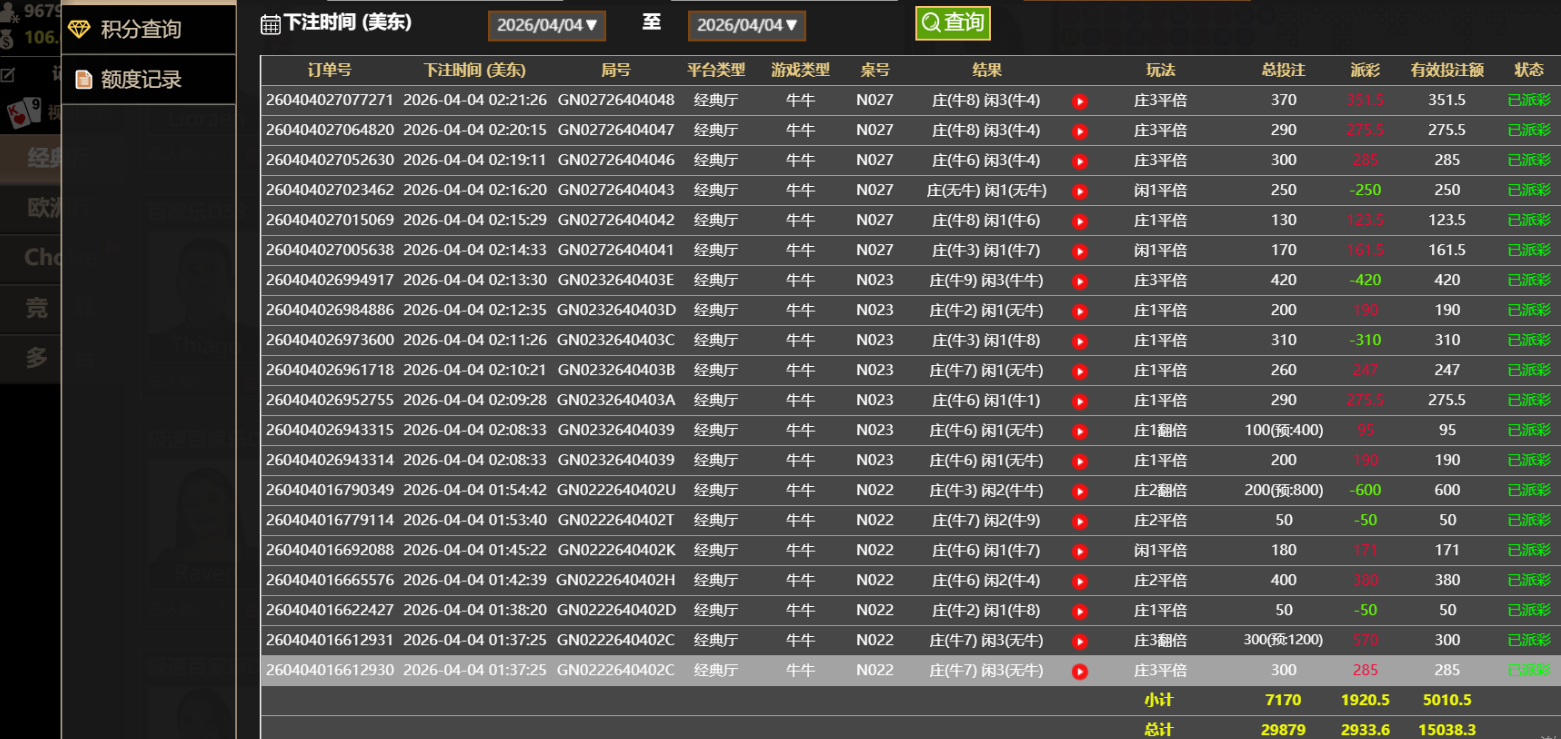
Task: Play replay for round GN0232640403E
Action: (x=1080, y=281)
